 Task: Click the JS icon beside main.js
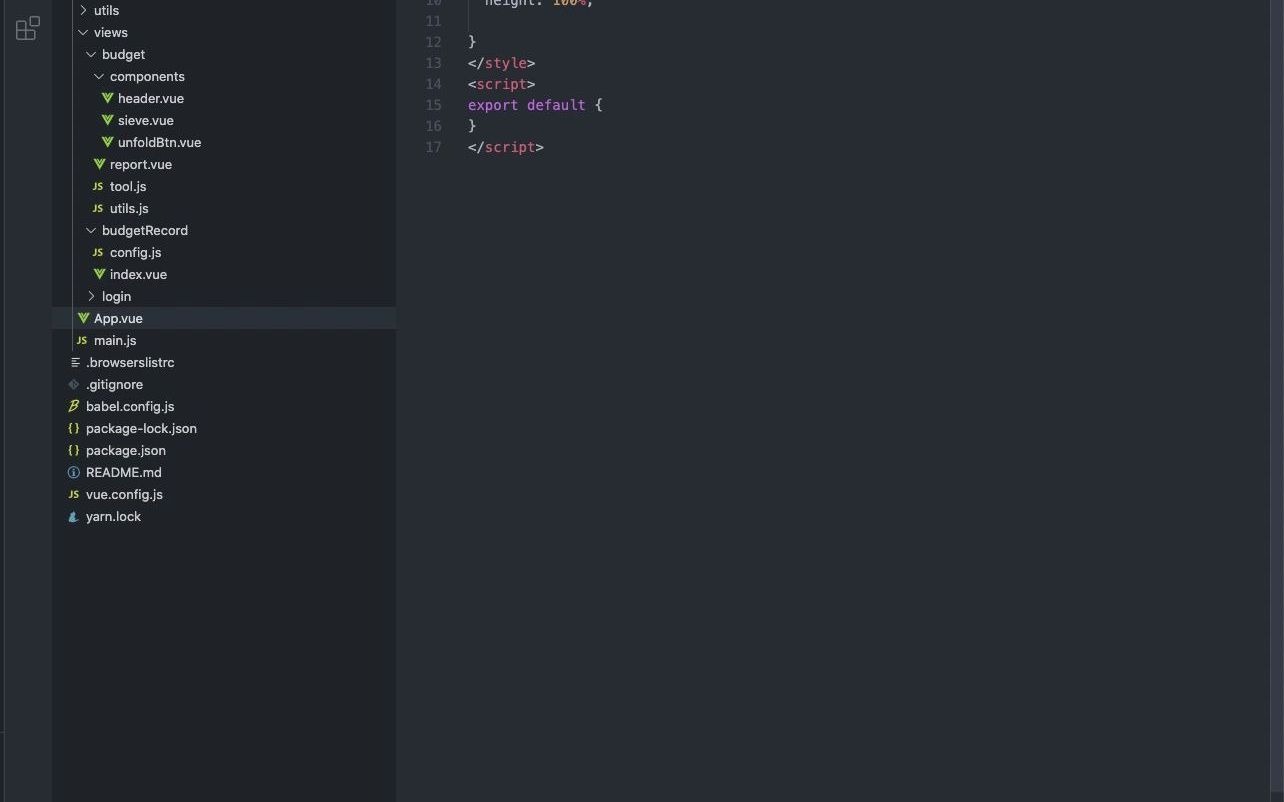[x=81, y=340]
